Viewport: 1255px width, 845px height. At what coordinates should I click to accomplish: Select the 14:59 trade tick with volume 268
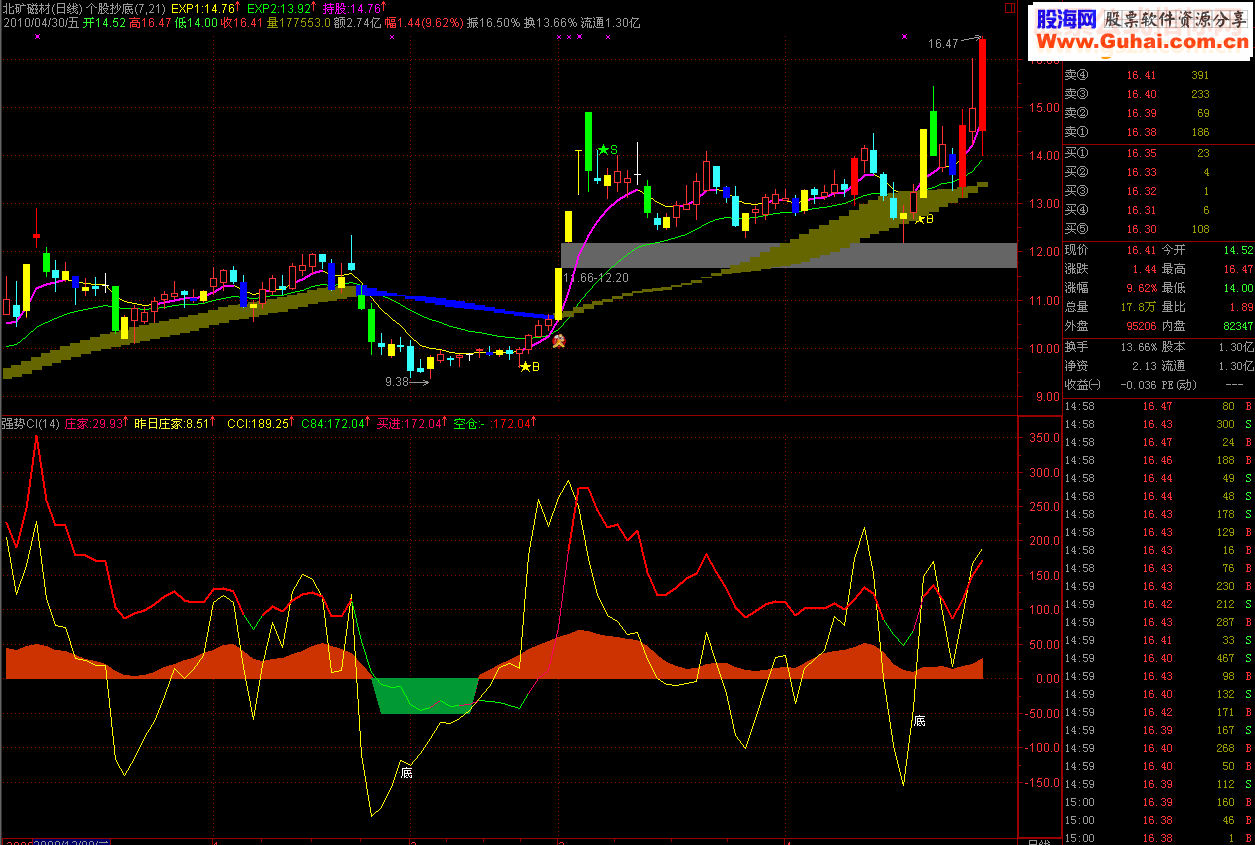point(1158,748)
